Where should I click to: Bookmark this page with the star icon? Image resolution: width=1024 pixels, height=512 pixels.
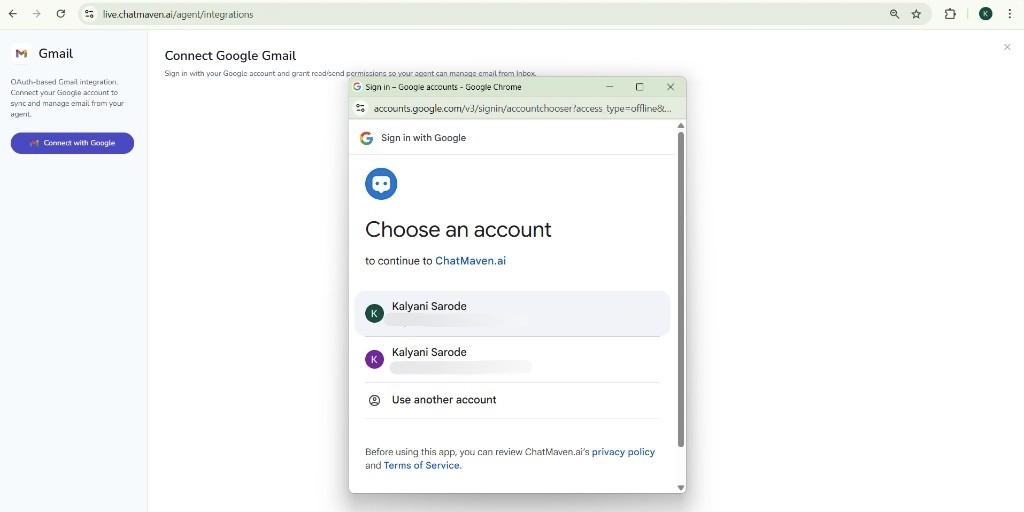coord(916,14)
